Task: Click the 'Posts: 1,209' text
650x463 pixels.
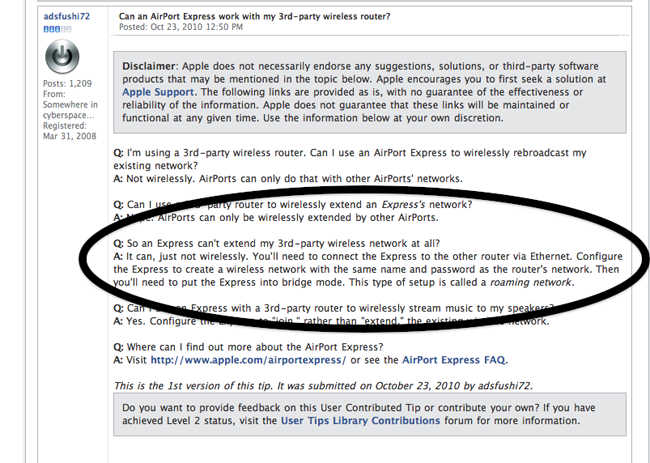Action: tap(67, 83)
